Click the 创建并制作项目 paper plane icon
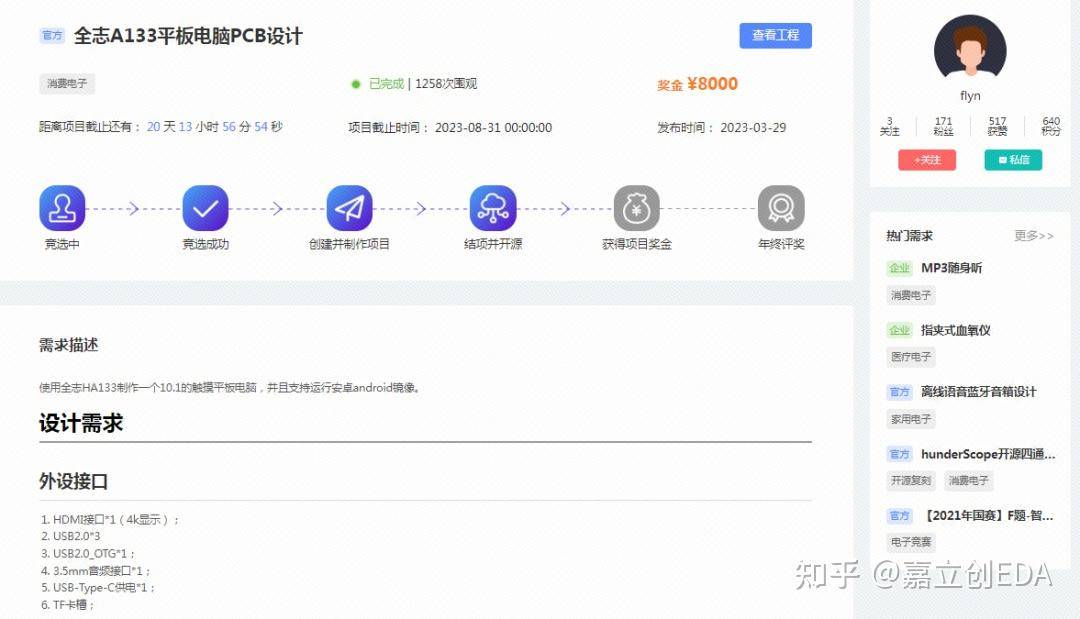Screen dimensions: 1080x619 coord(349,208)
